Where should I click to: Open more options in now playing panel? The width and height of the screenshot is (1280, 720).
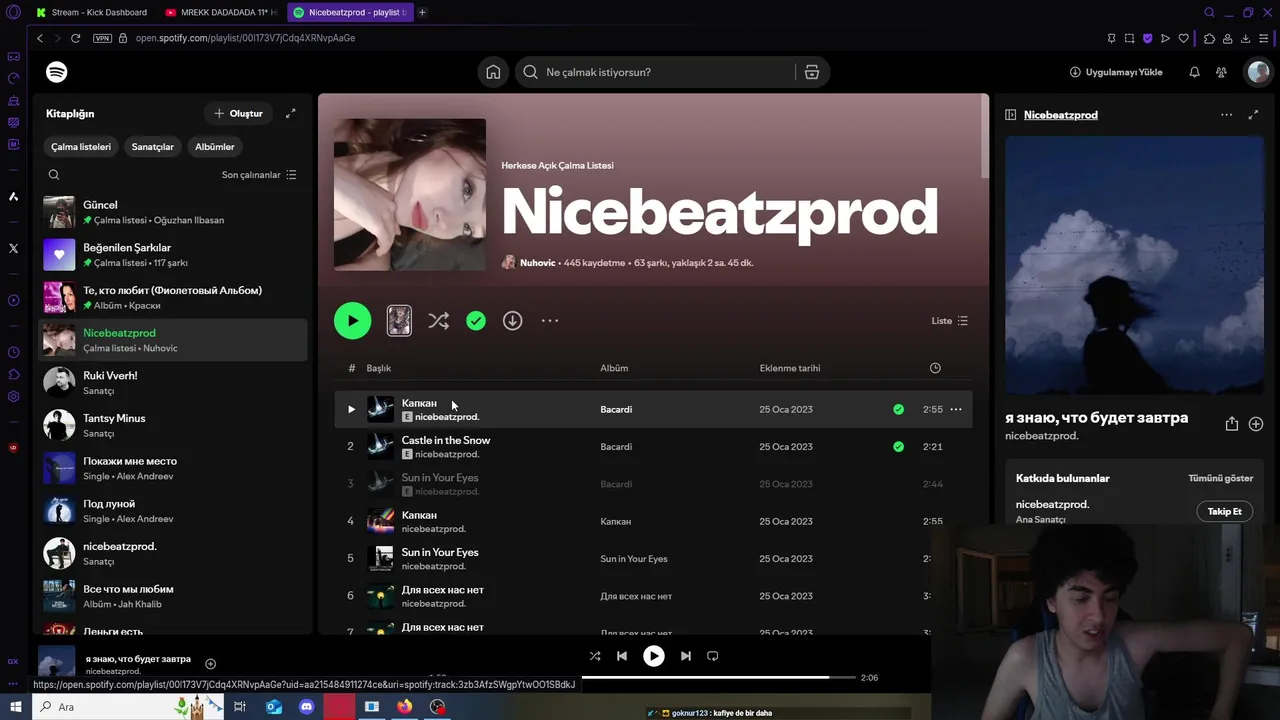click(x=1226, y=115)
